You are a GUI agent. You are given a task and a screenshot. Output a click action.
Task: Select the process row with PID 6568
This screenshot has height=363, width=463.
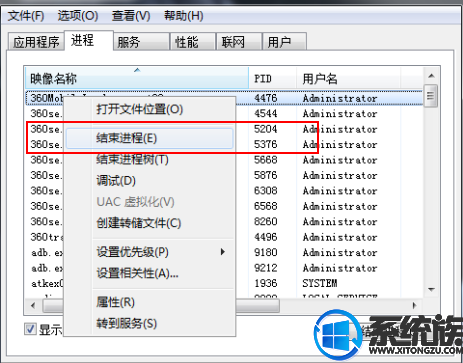224,206
